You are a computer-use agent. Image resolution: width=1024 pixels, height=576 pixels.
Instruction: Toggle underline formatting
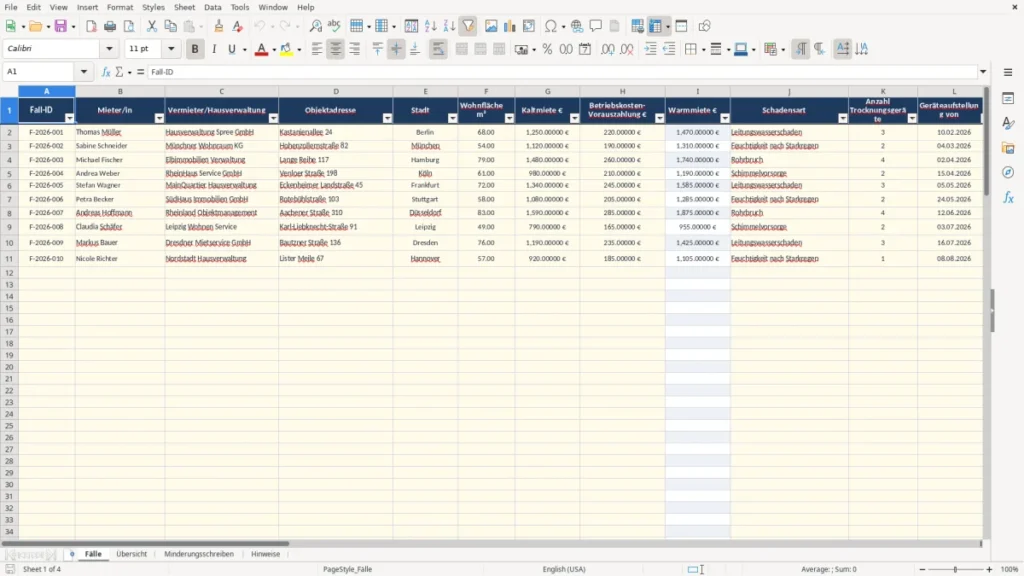pos(232,49)
